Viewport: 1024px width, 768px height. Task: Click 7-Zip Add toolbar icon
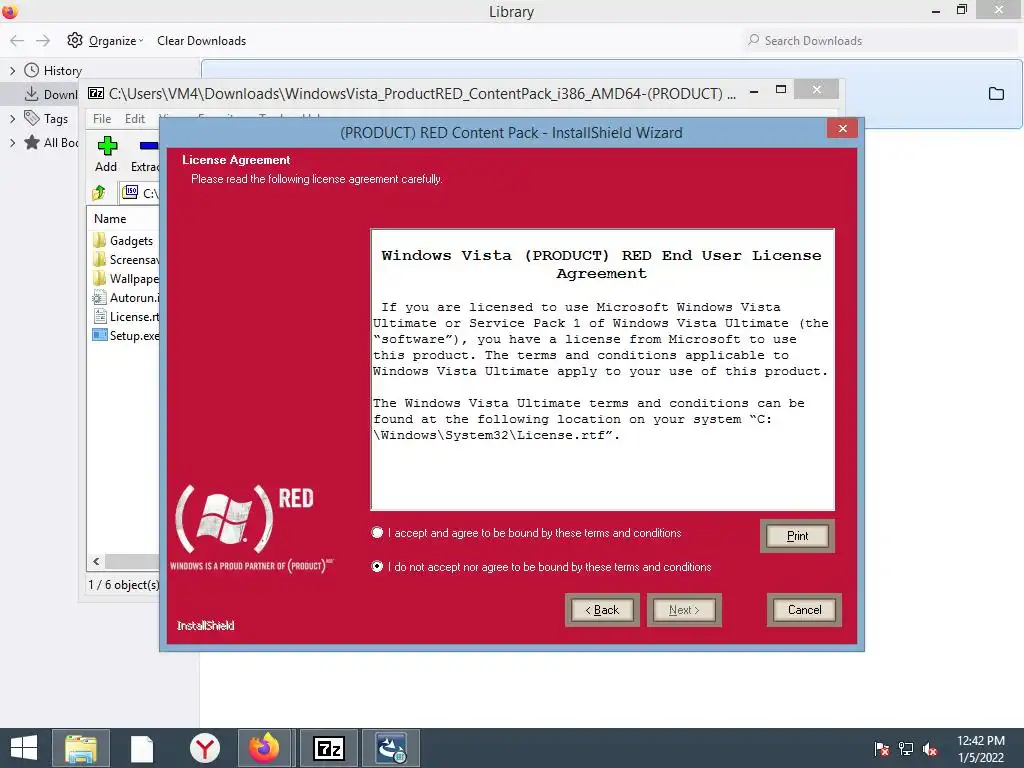[106, 154]
